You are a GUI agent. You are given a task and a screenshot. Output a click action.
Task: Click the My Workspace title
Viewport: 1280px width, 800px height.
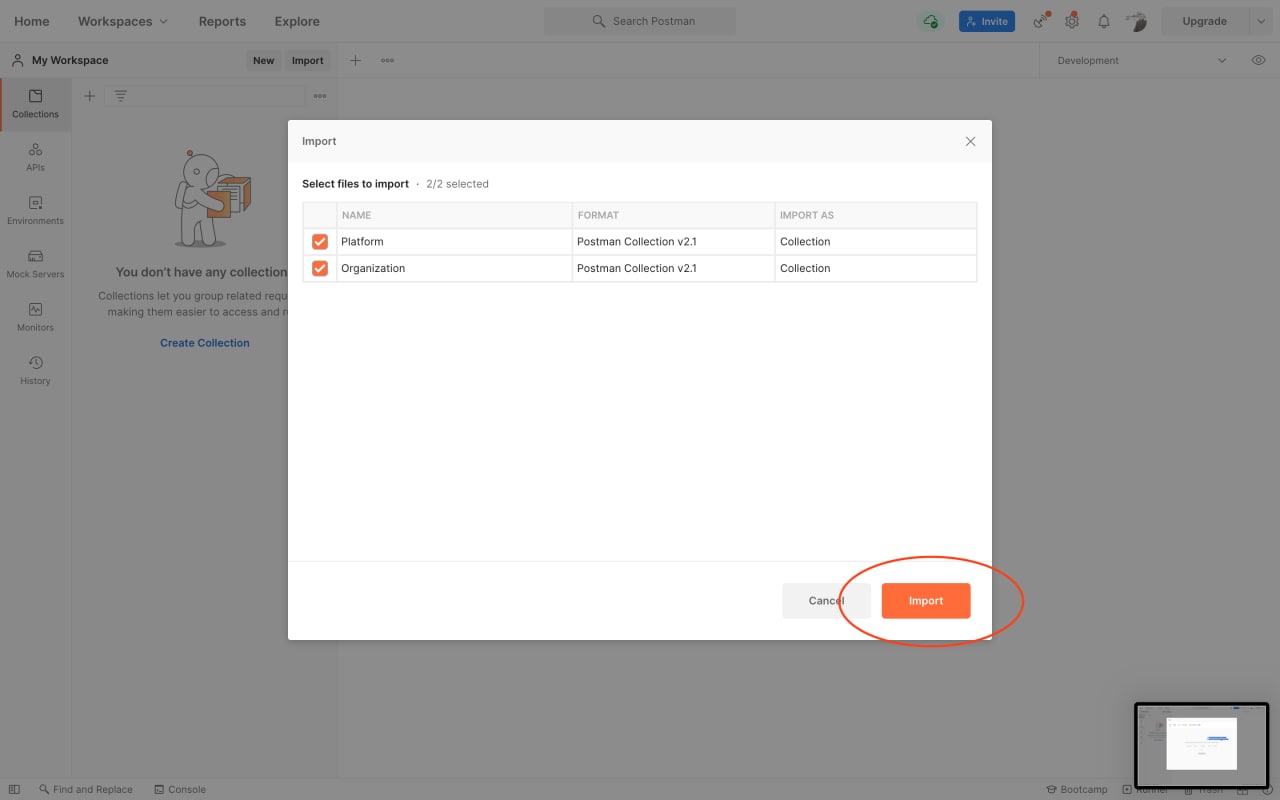click(70, 60)
